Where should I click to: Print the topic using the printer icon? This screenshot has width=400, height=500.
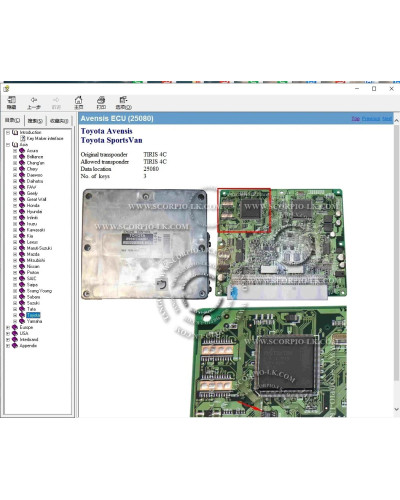(101, 100)
